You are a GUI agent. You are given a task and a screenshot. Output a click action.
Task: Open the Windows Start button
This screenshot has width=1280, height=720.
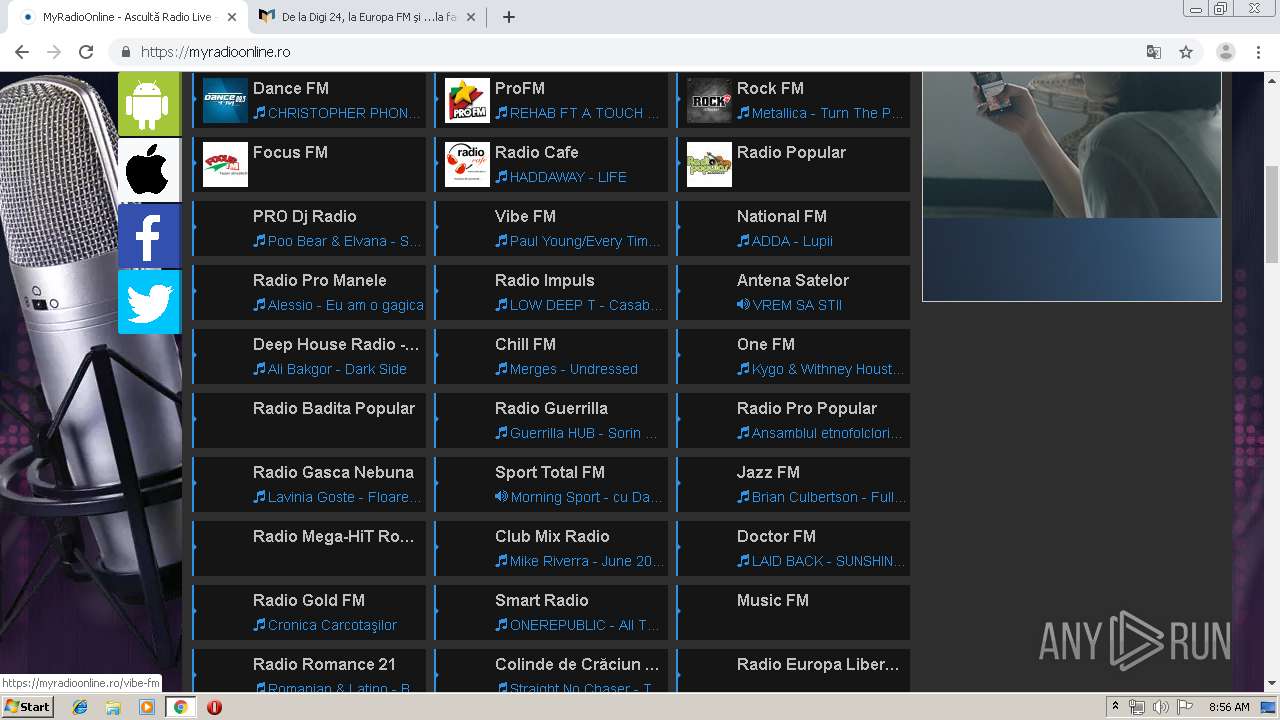[x=28, y=707]
